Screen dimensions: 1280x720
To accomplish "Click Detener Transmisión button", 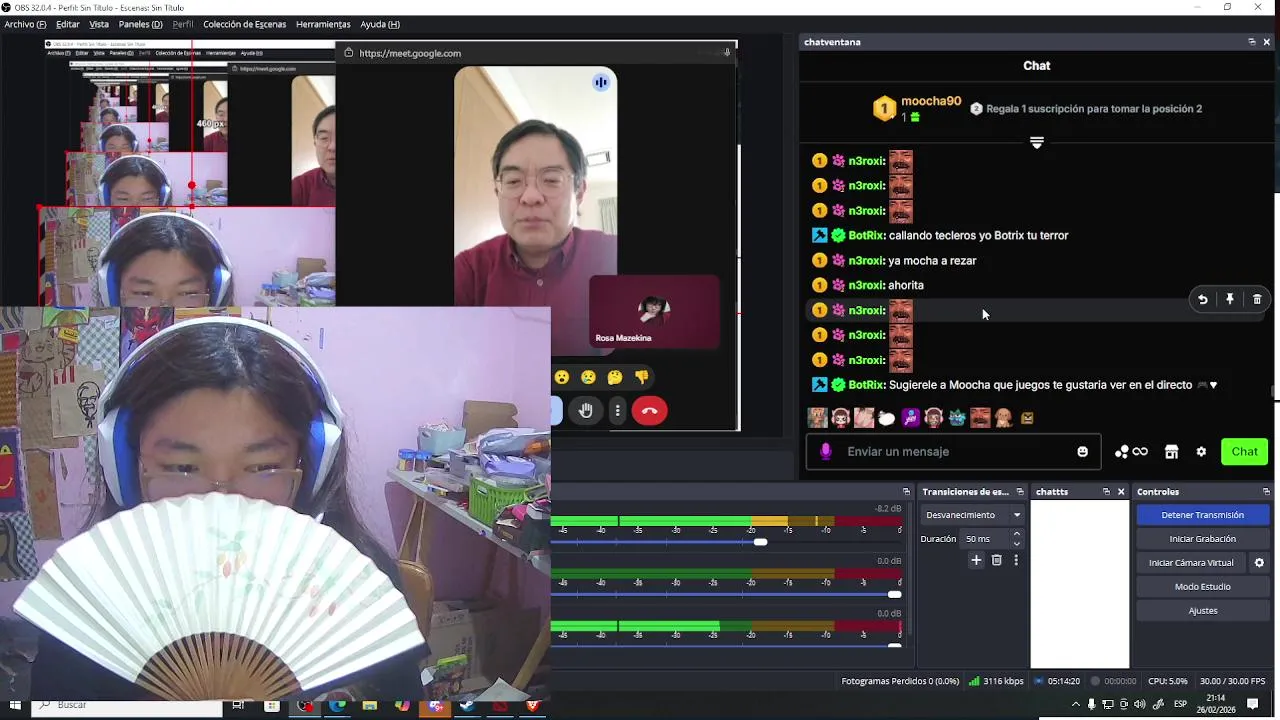I will pyautogui.click(x=1202, y=515).
